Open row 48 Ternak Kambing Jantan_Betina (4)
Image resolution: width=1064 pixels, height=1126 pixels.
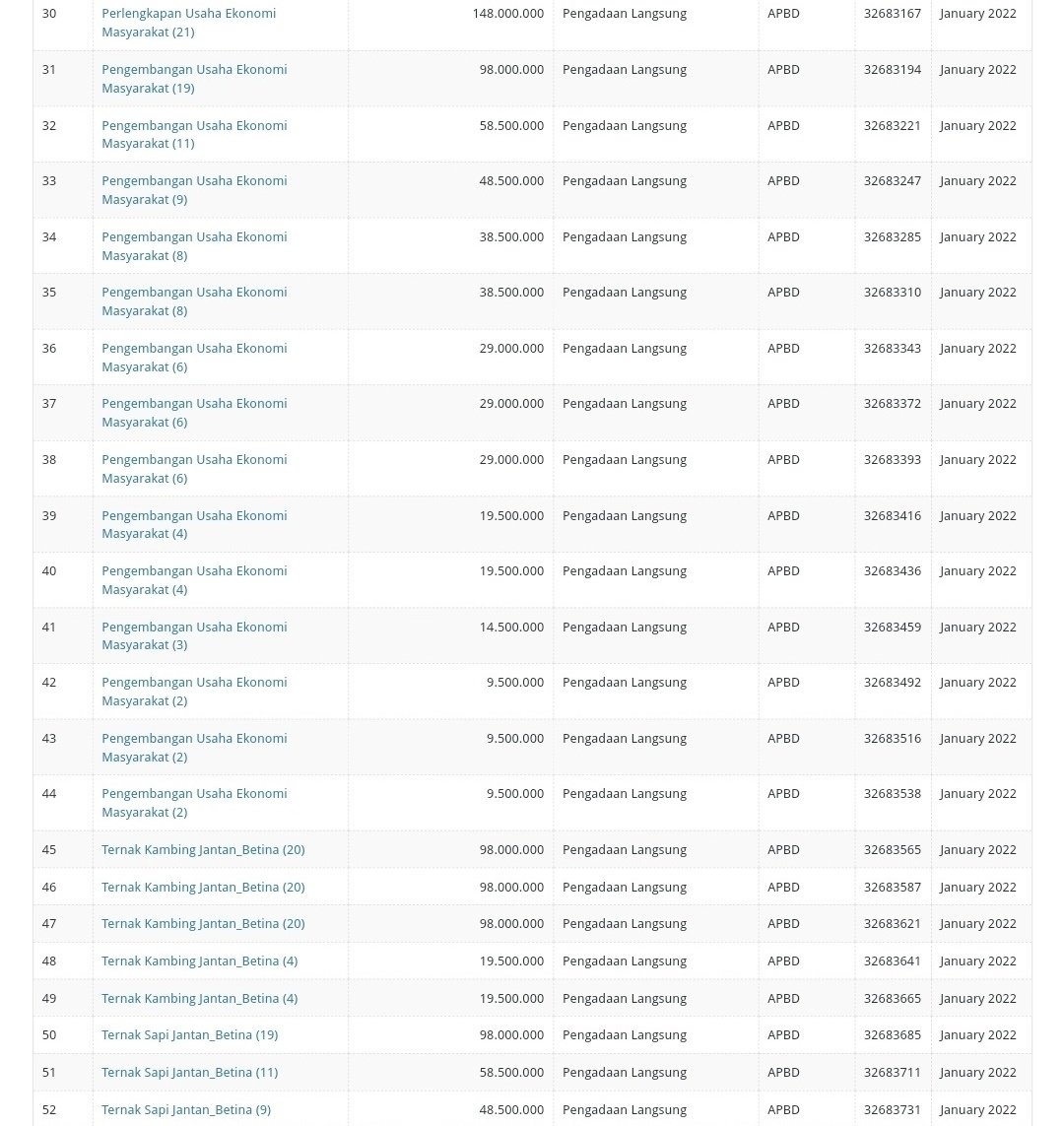click(x=199, y=960)
